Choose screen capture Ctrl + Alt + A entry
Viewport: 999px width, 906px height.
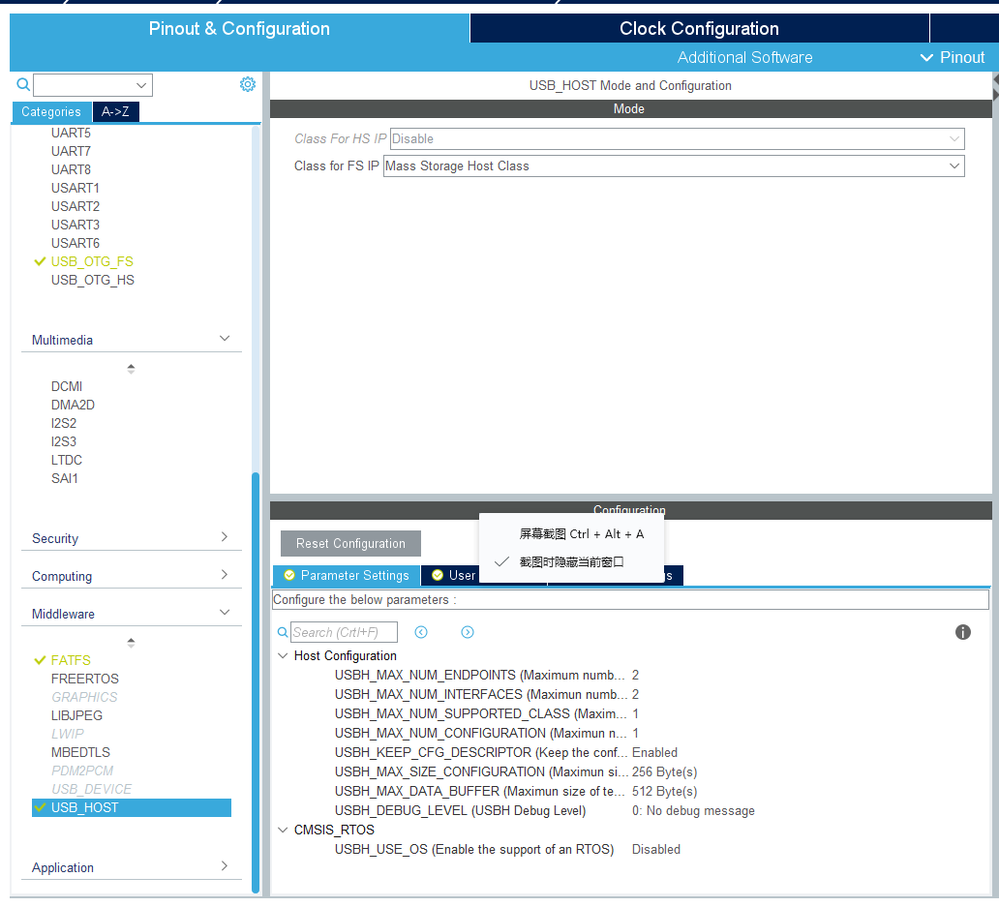[581, 534]
